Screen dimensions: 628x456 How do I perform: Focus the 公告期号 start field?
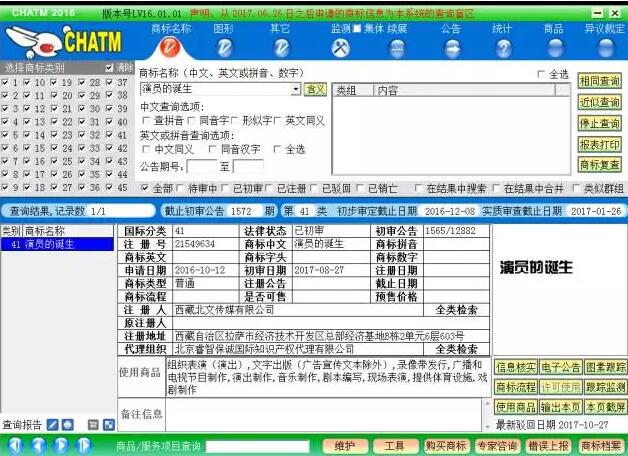pos(202,166)
